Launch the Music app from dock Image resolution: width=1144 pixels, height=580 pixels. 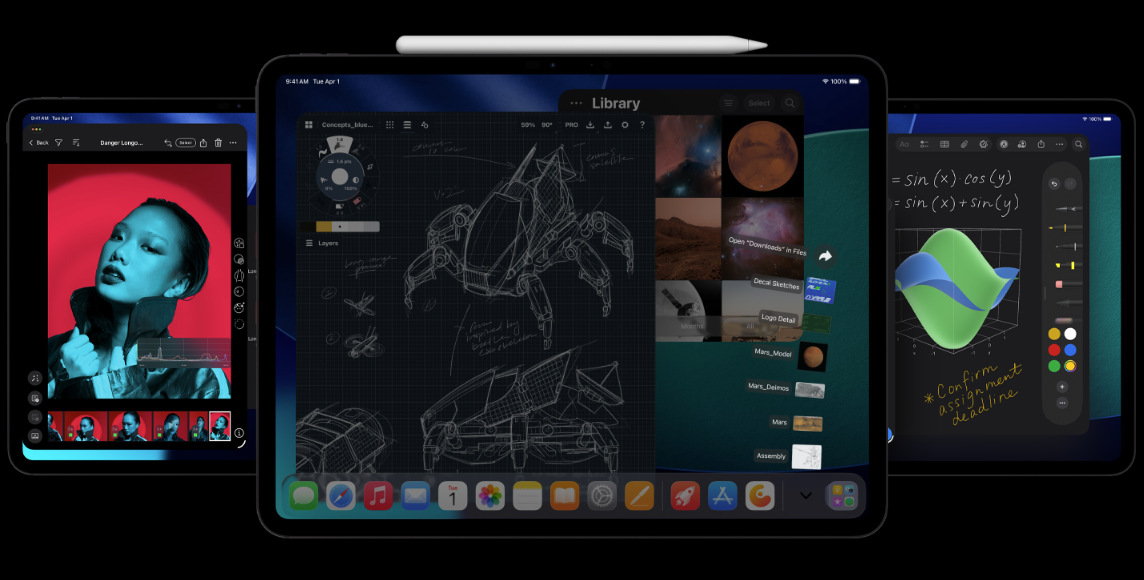(x=378, y=495)
